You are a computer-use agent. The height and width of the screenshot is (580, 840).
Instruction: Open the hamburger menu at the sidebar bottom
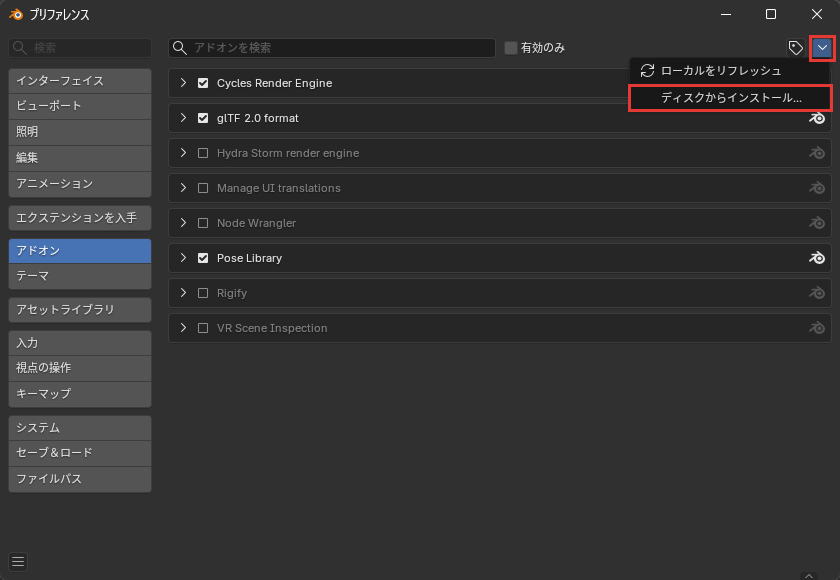click(x=18, y=561)
